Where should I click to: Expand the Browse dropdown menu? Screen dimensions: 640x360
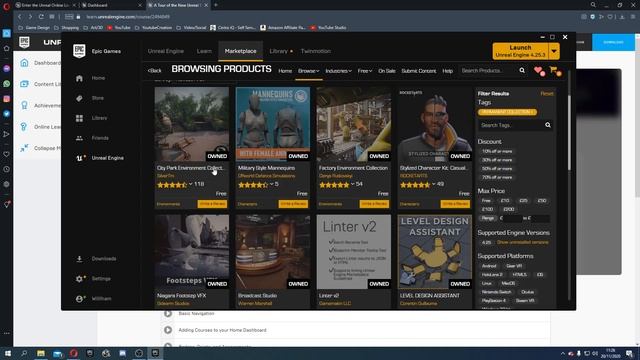coord(309,71)
